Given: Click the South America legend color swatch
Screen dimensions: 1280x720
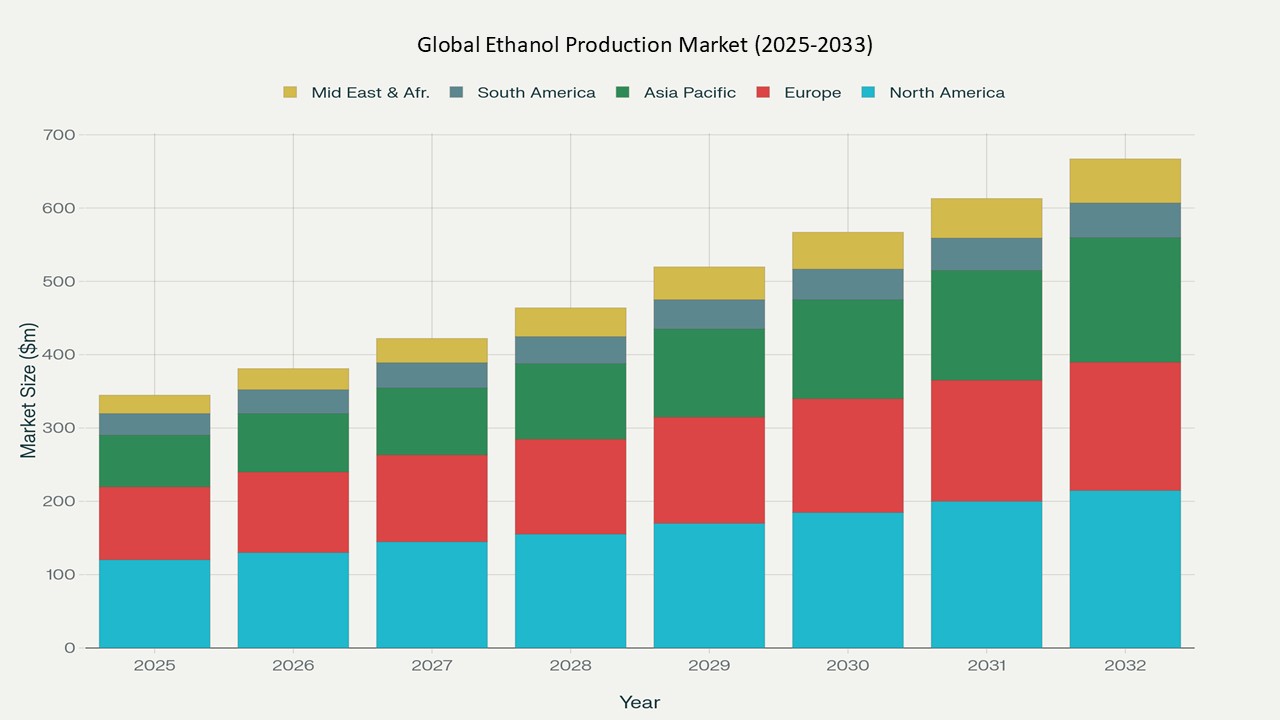Looking at the screenshot, I should pos(456,93).
